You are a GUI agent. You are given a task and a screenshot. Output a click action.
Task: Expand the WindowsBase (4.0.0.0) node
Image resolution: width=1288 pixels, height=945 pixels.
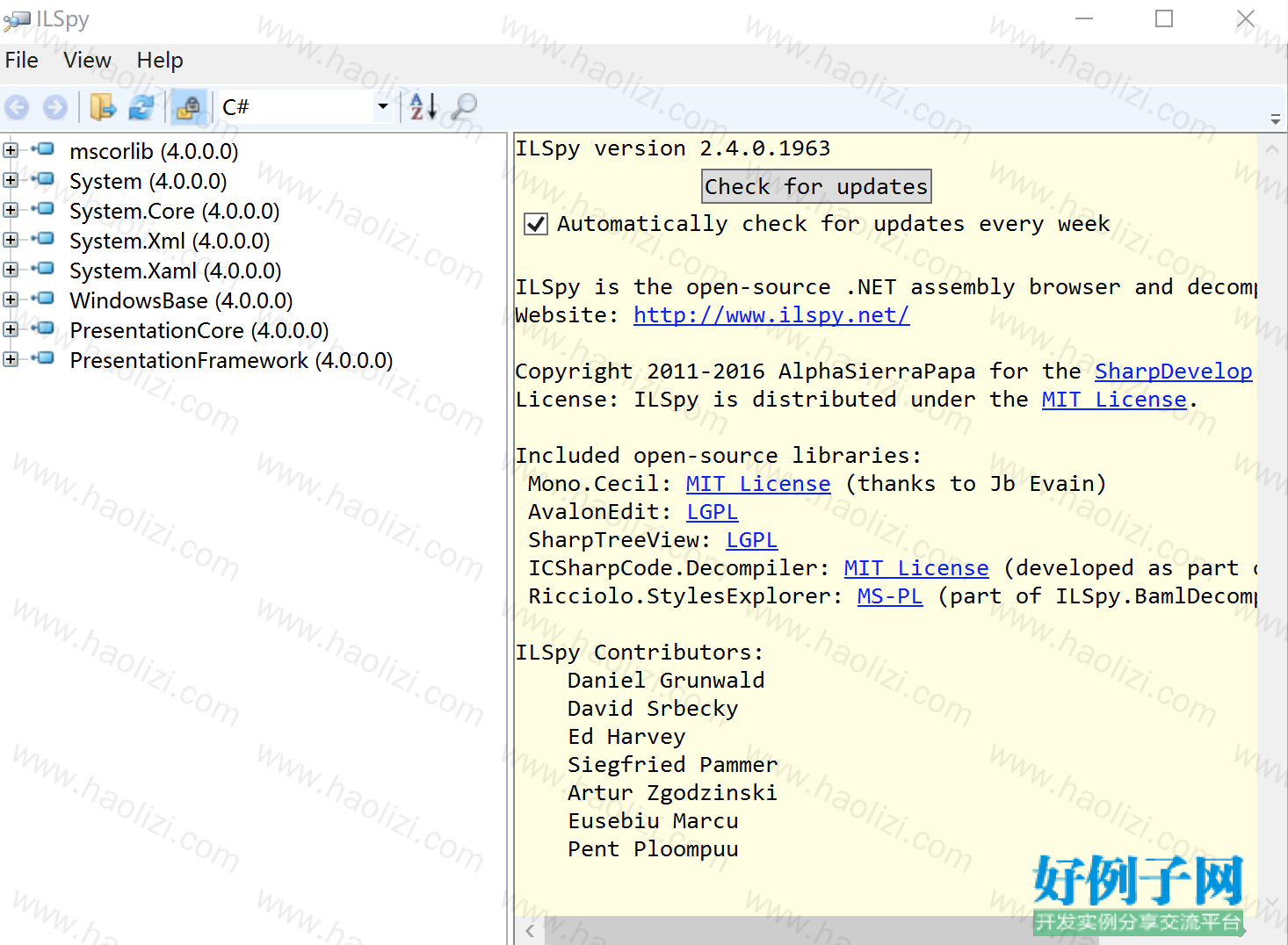tap(11, 299)
